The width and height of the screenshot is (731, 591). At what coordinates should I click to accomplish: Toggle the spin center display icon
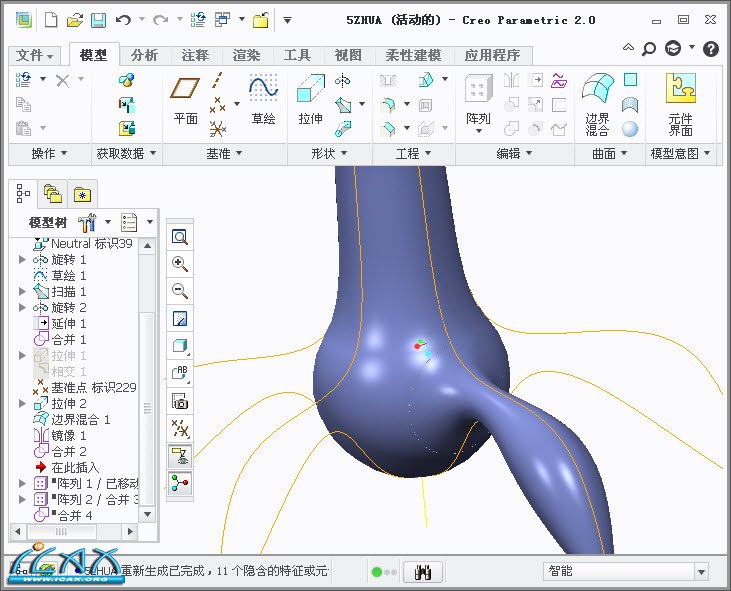(180, 483)
